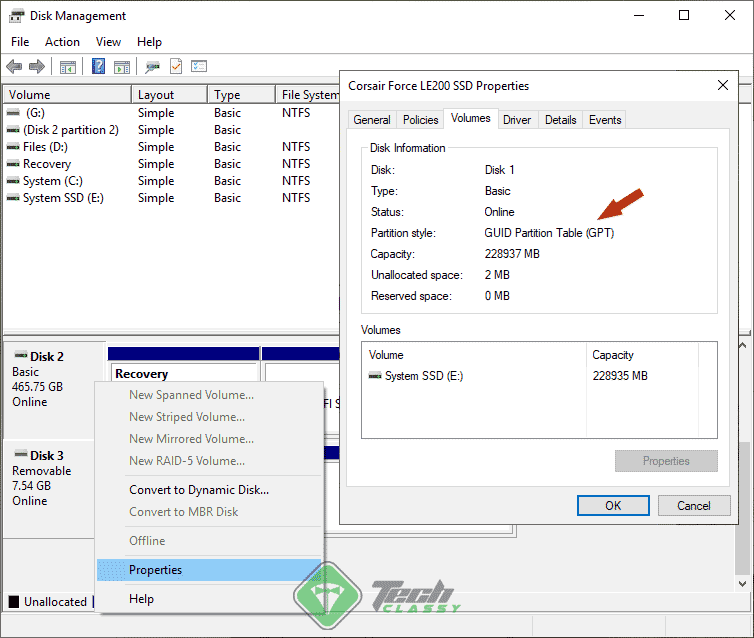This screenshot has height=638, width=754.
Task: Open the File menu
Action: 20,42
